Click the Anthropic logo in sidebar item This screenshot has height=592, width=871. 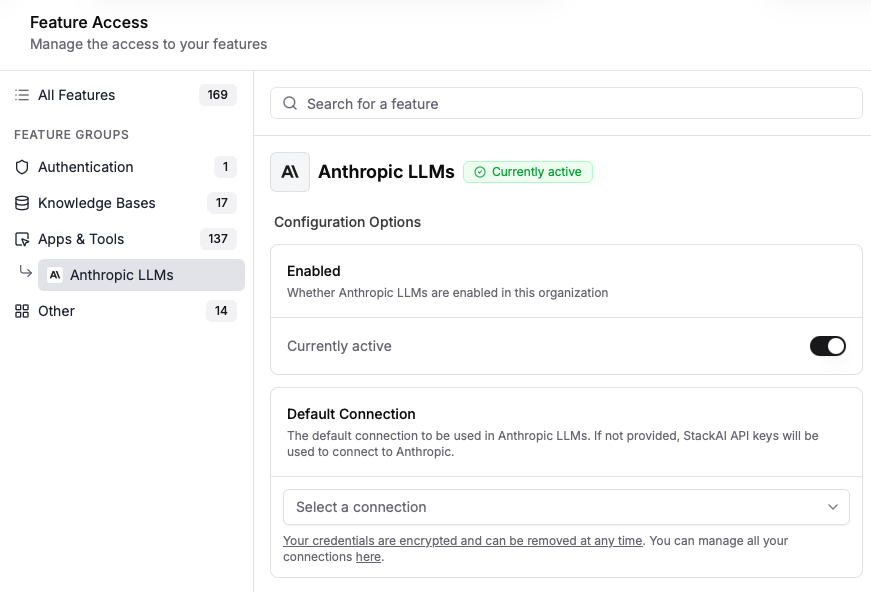55,275
